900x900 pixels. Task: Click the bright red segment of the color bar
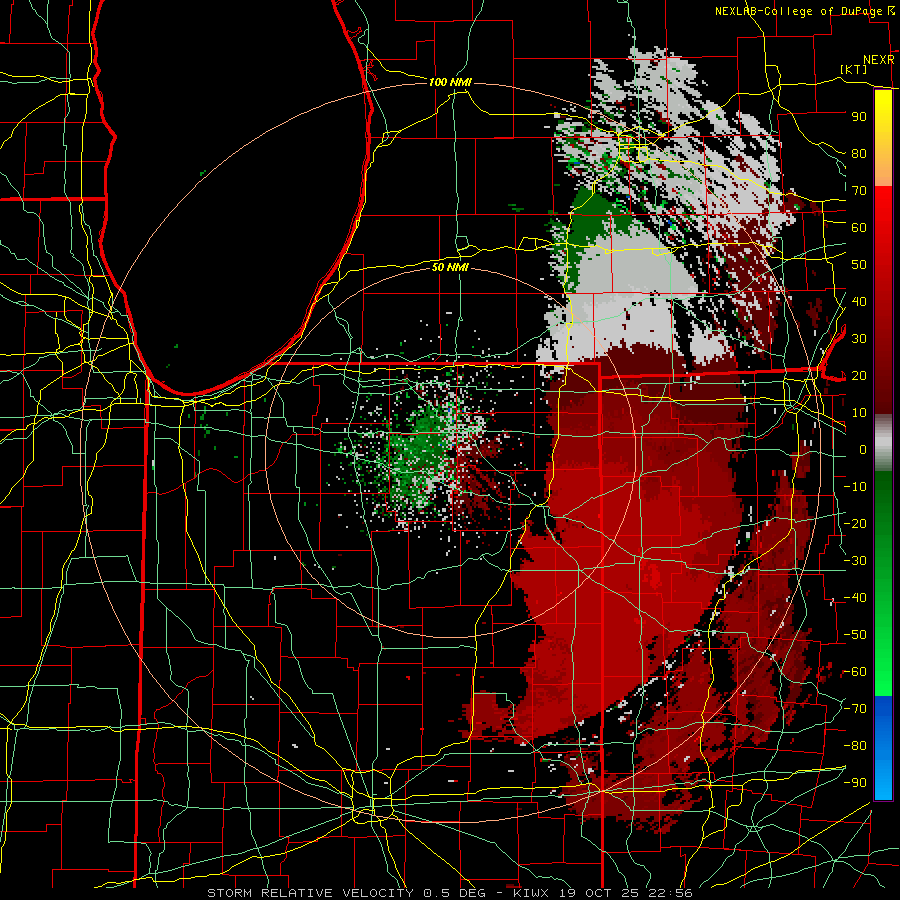(x=883, y=224)
